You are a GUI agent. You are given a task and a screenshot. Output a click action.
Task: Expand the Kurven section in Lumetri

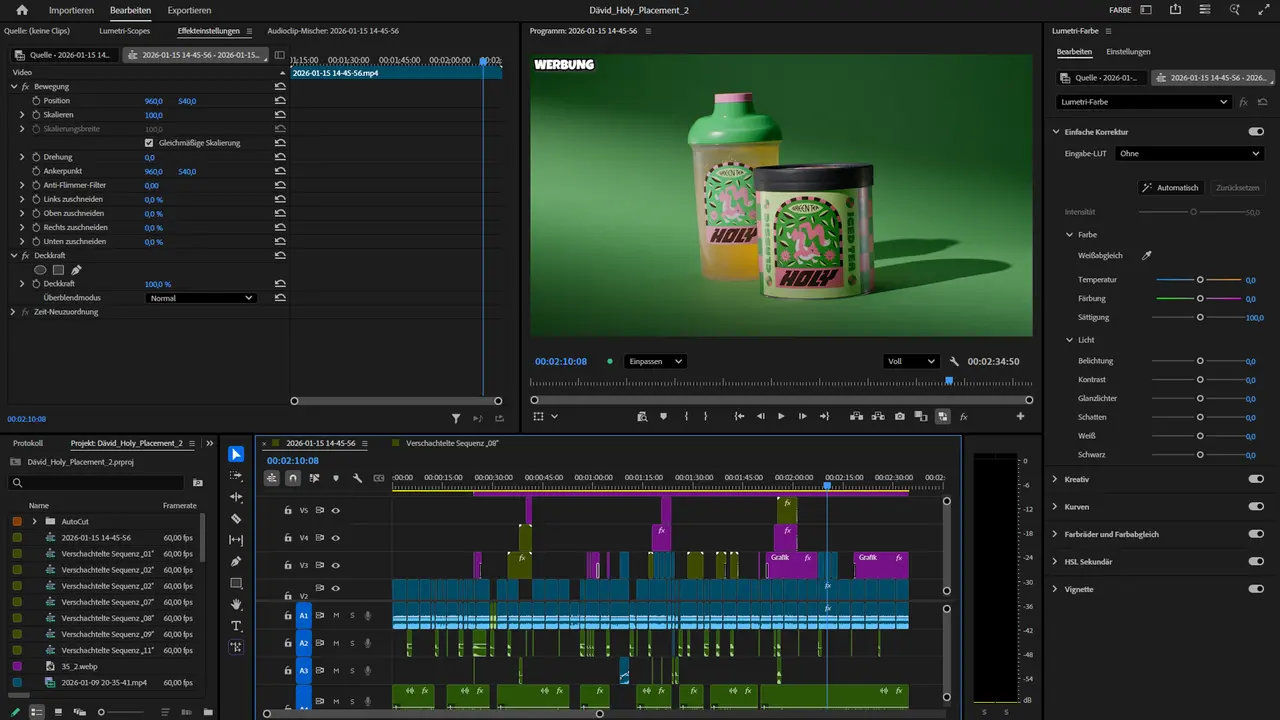(x=1075, y=506)
